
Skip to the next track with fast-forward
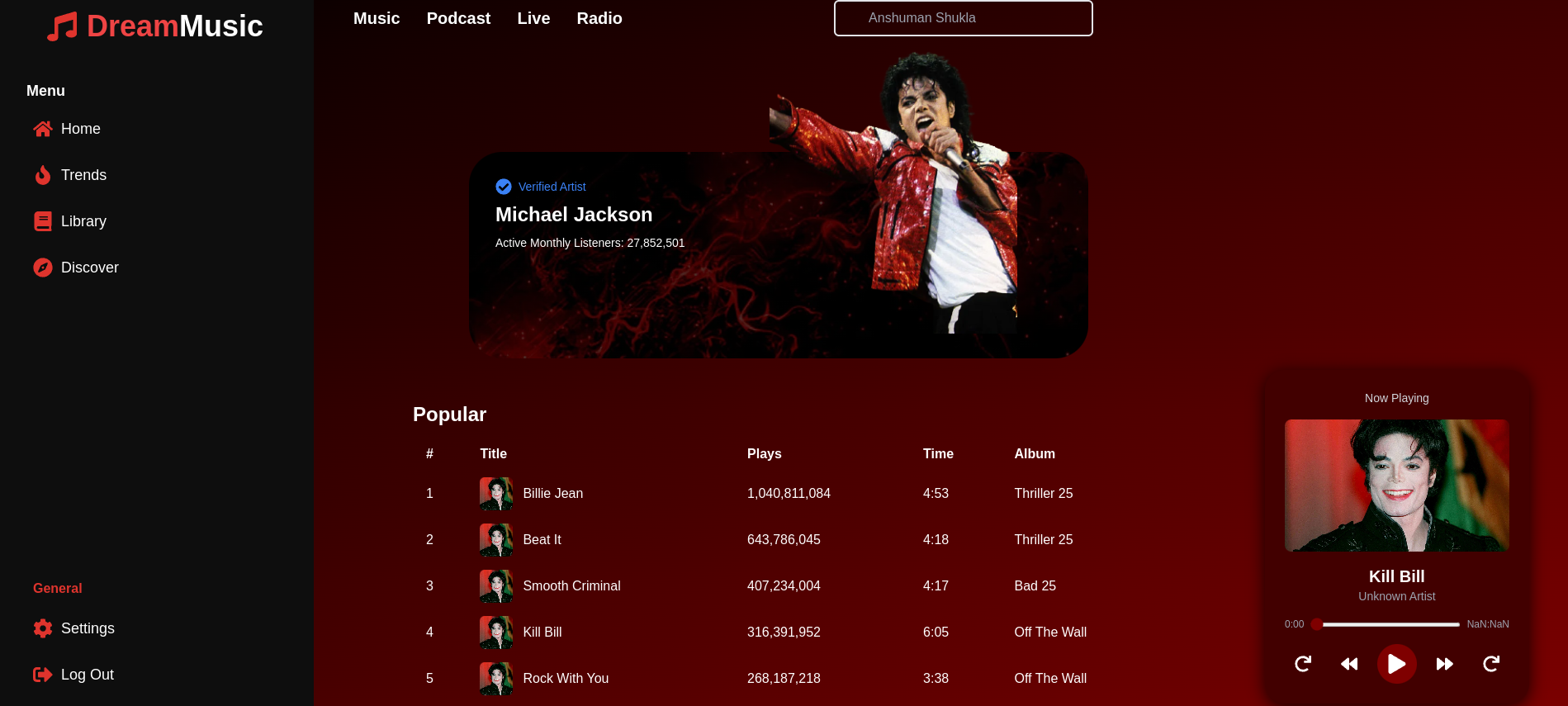[1444, 664]
